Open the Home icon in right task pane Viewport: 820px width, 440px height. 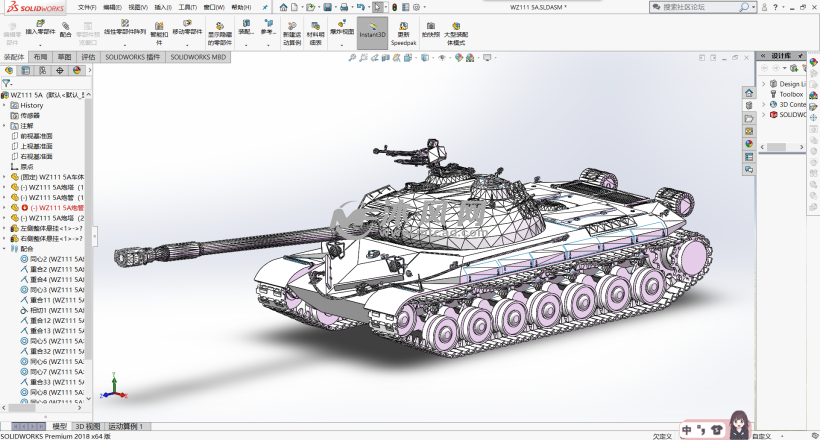tap(749, 92)
